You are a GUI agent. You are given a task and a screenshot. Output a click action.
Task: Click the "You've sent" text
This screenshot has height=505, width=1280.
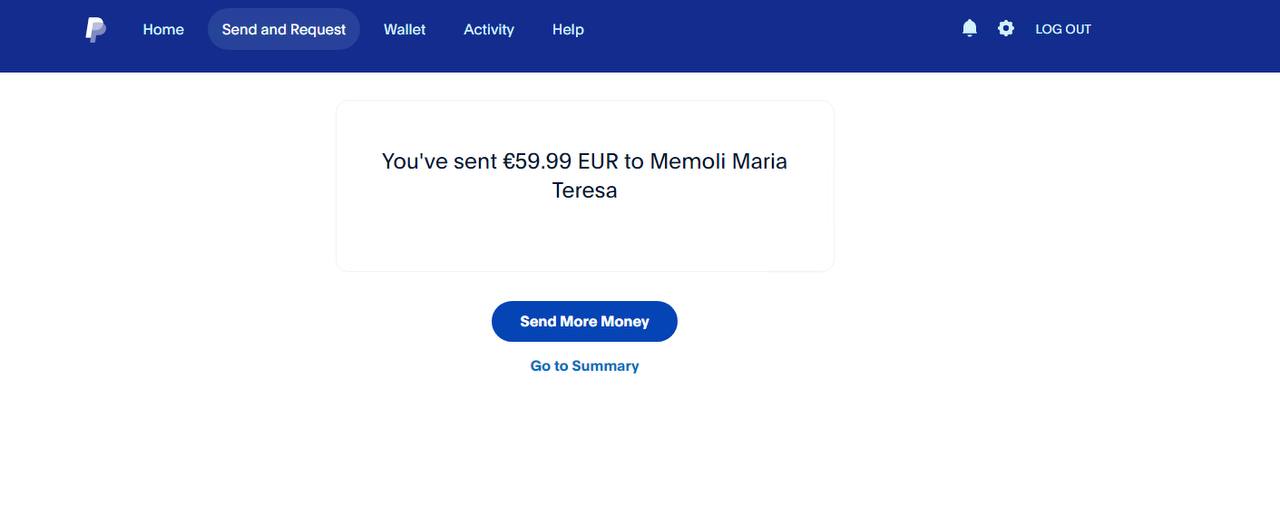[439, 161]
